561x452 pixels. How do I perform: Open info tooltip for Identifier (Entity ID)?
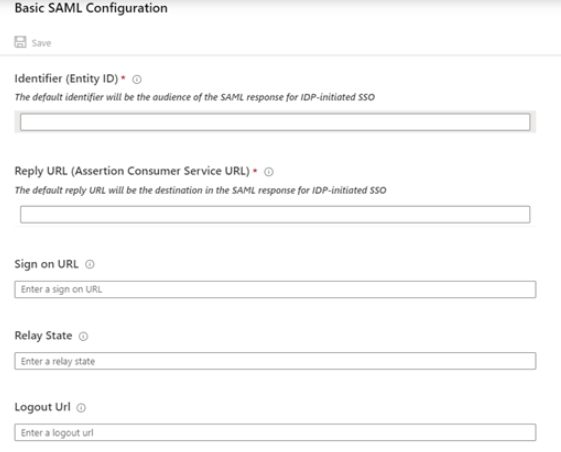point(137,79)
